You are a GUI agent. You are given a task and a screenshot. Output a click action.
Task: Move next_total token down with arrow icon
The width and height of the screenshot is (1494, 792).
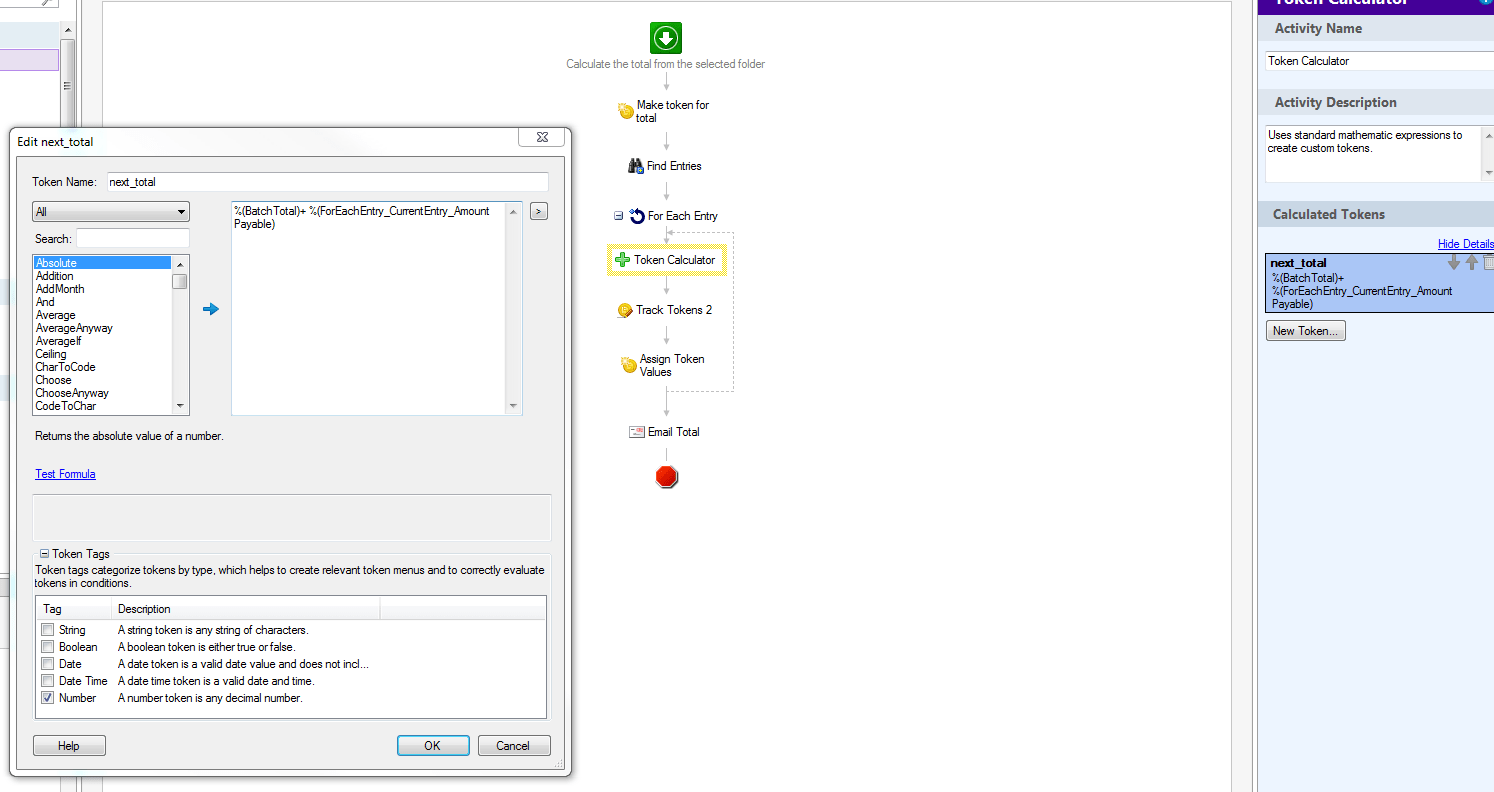[x=1454, y=263]
